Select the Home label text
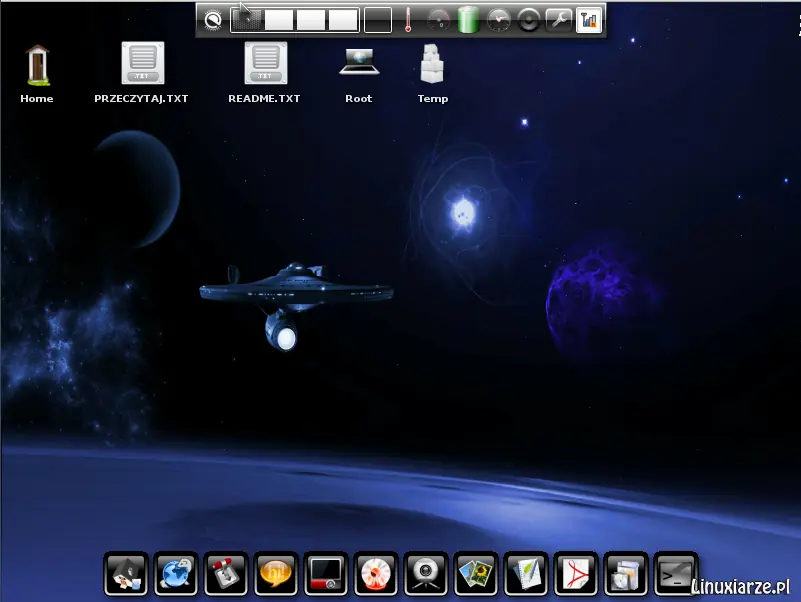801x602 pixels. pyautogui.click(x=37, y=99)
